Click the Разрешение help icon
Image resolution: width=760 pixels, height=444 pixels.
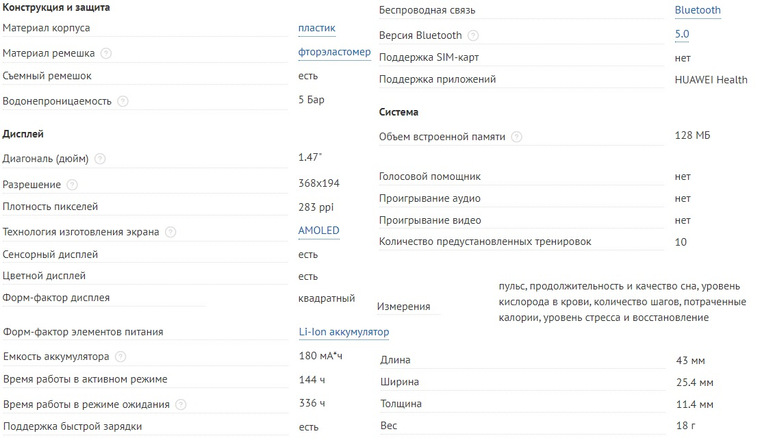[72, 185]
